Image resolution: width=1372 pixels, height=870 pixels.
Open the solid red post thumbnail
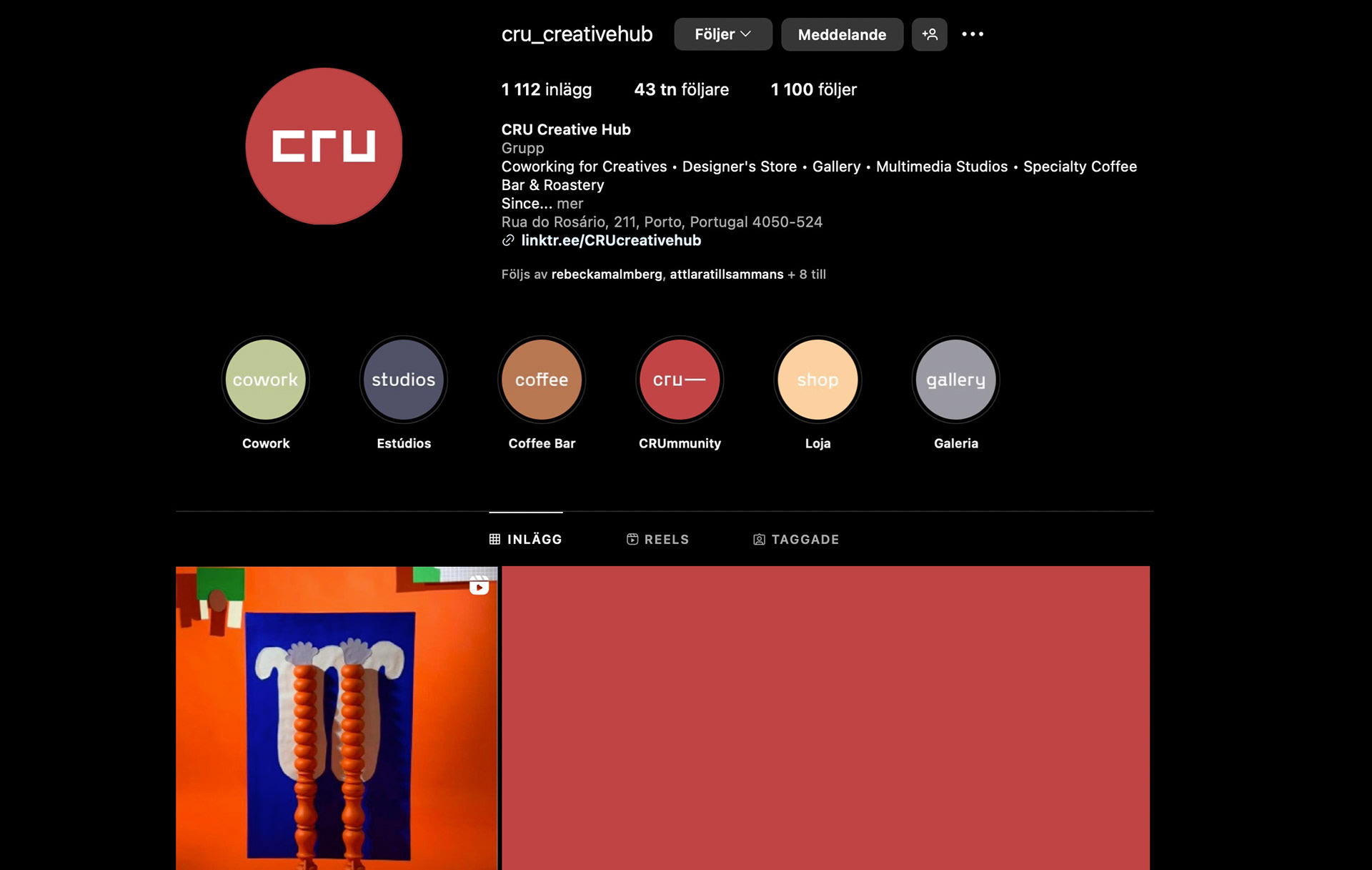coord(825,718)
